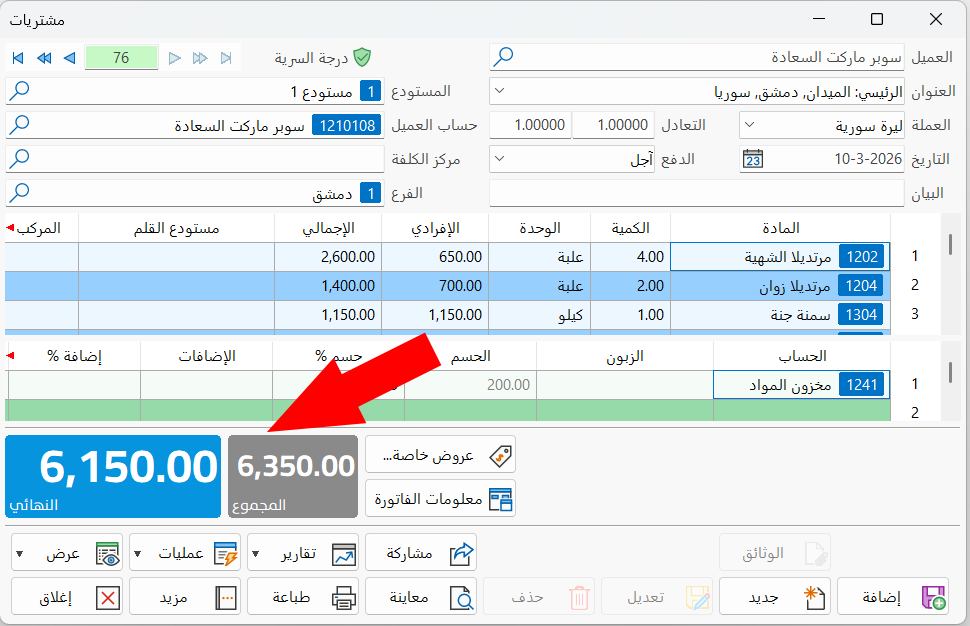Select the account column header (الحساب)
Image resolution: width=970 pixels, height=626 pixels.
pyautogui.click(x=802, y=356)
